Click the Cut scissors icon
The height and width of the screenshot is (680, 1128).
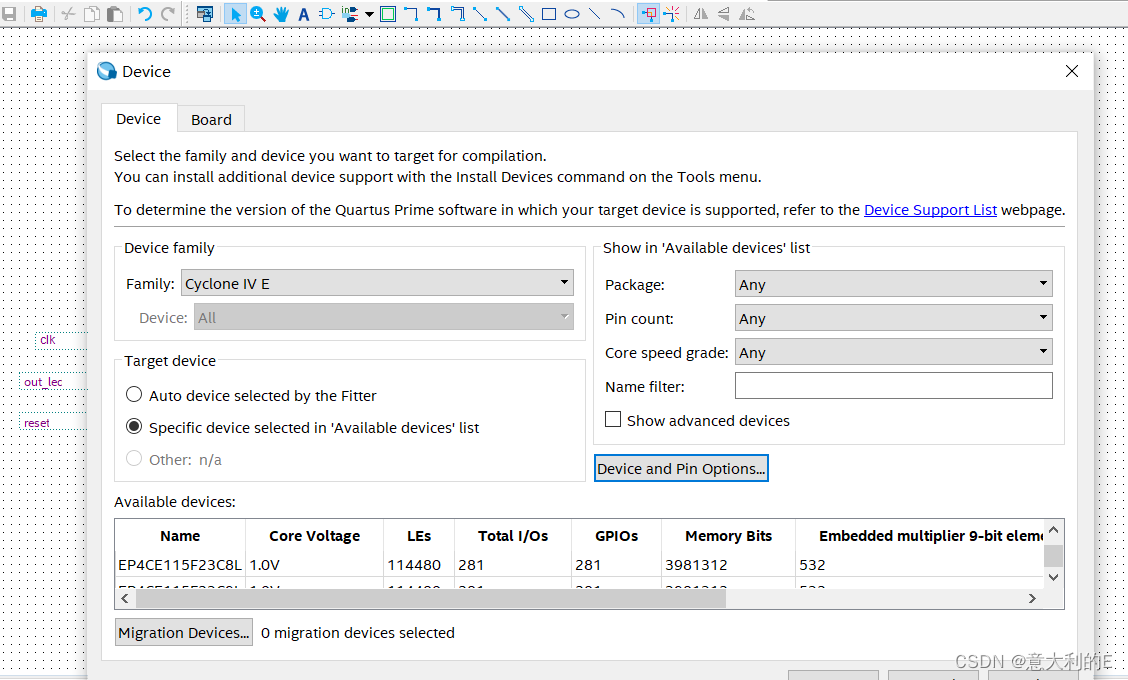(x=68, y=14)
